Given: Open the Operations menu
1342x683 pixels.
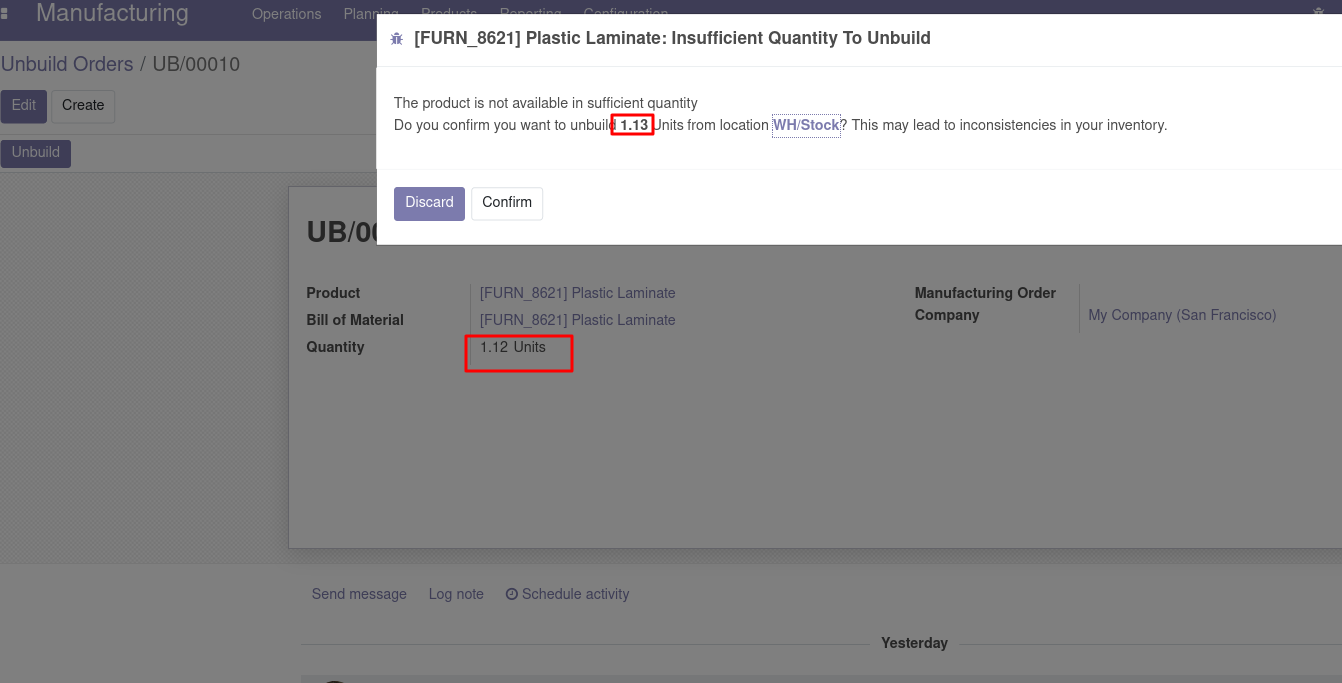Looking at the screenshot, I should tap(286, 14).
